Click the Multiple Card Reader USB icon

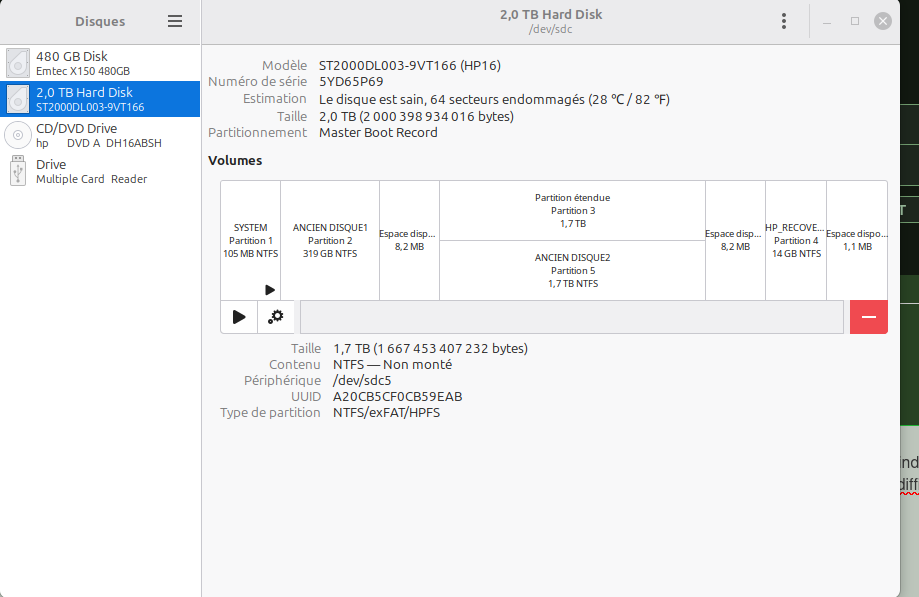click(x=18, y=171)
